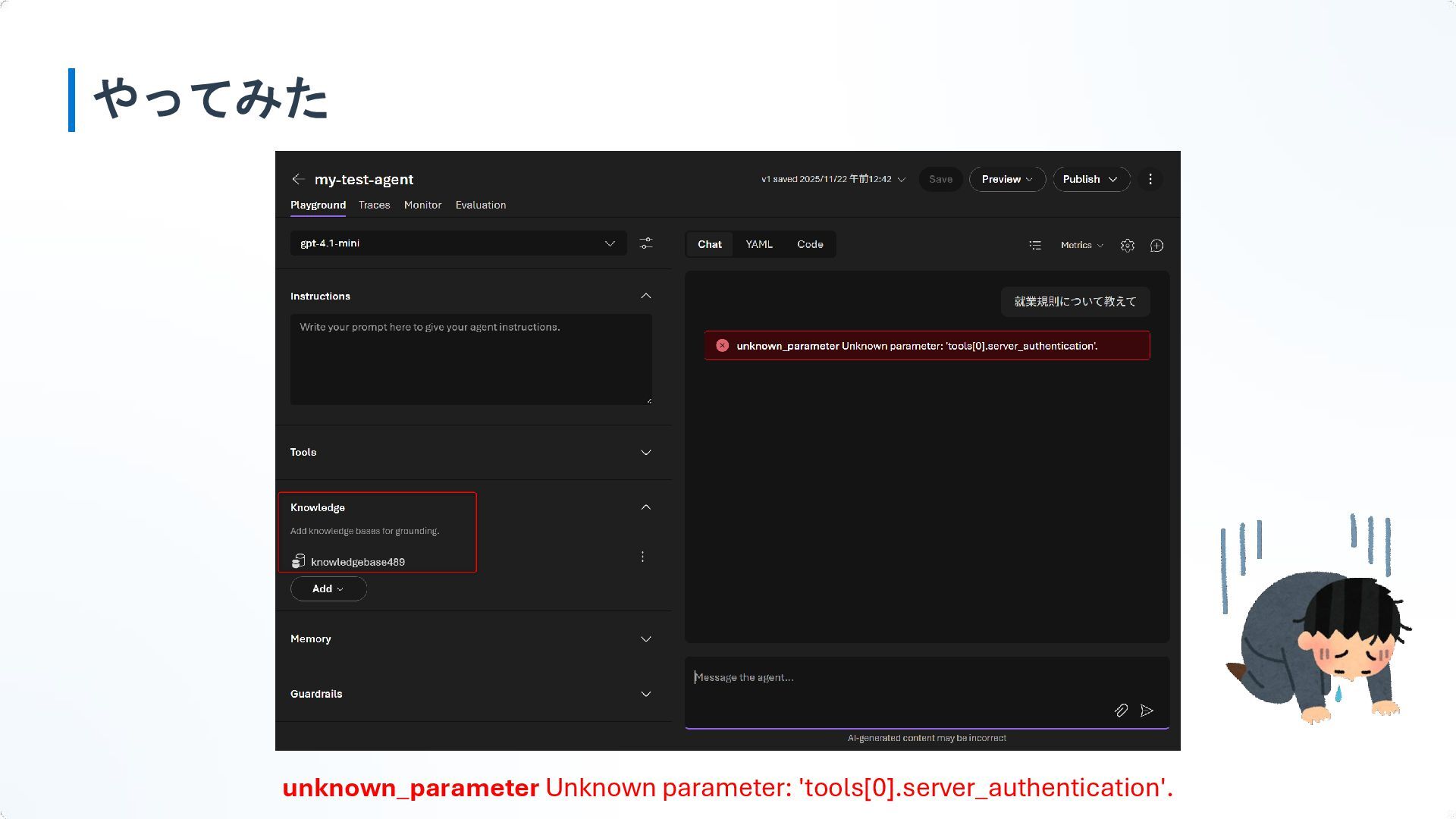Switch to the Traces tab
Image resolution: width=1456 pixels, height=819 pixels.
(x=374, y=205)
